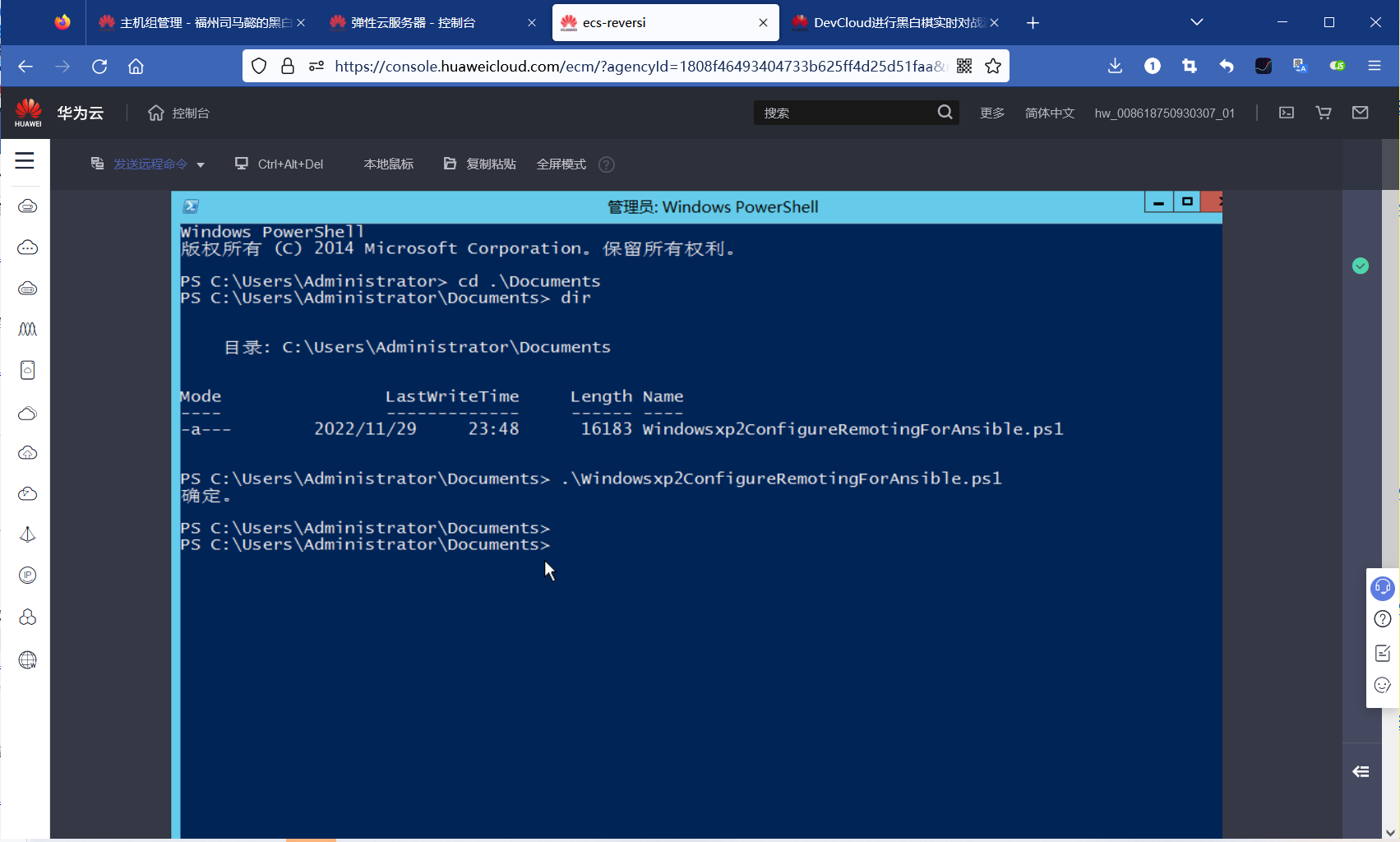Open the shopping cart icon
This screenshot has width=1400, height=842.
(1324, 113)
